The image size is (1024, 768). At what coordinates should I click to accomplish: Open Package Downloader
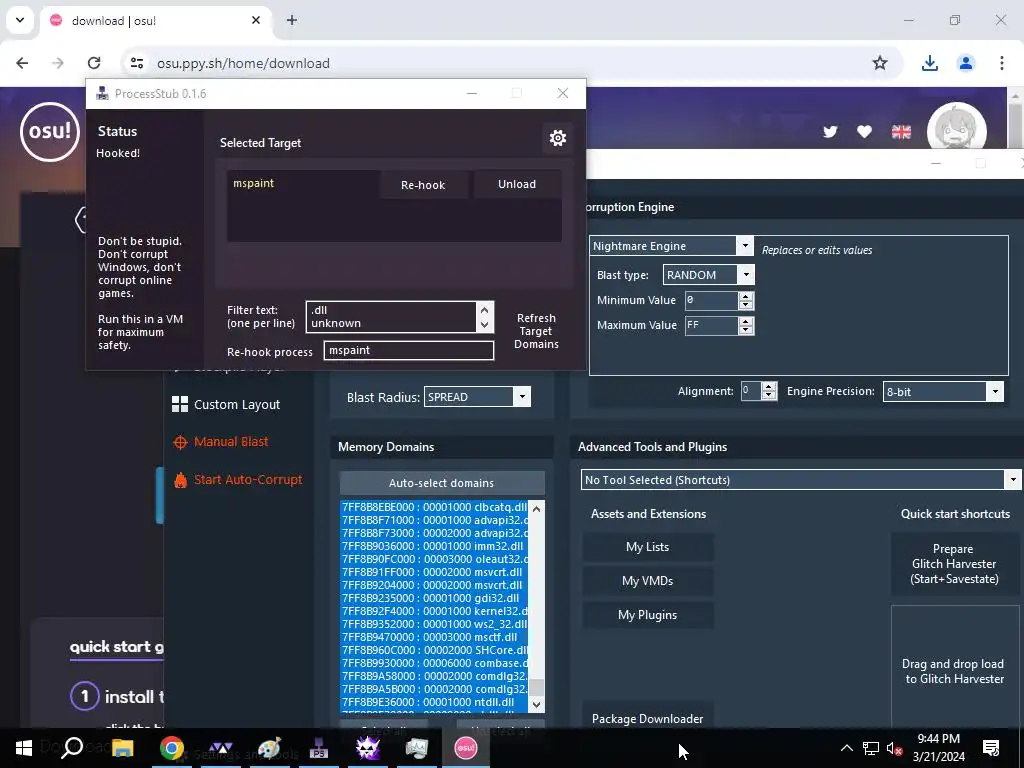click(x=647, y=718)
